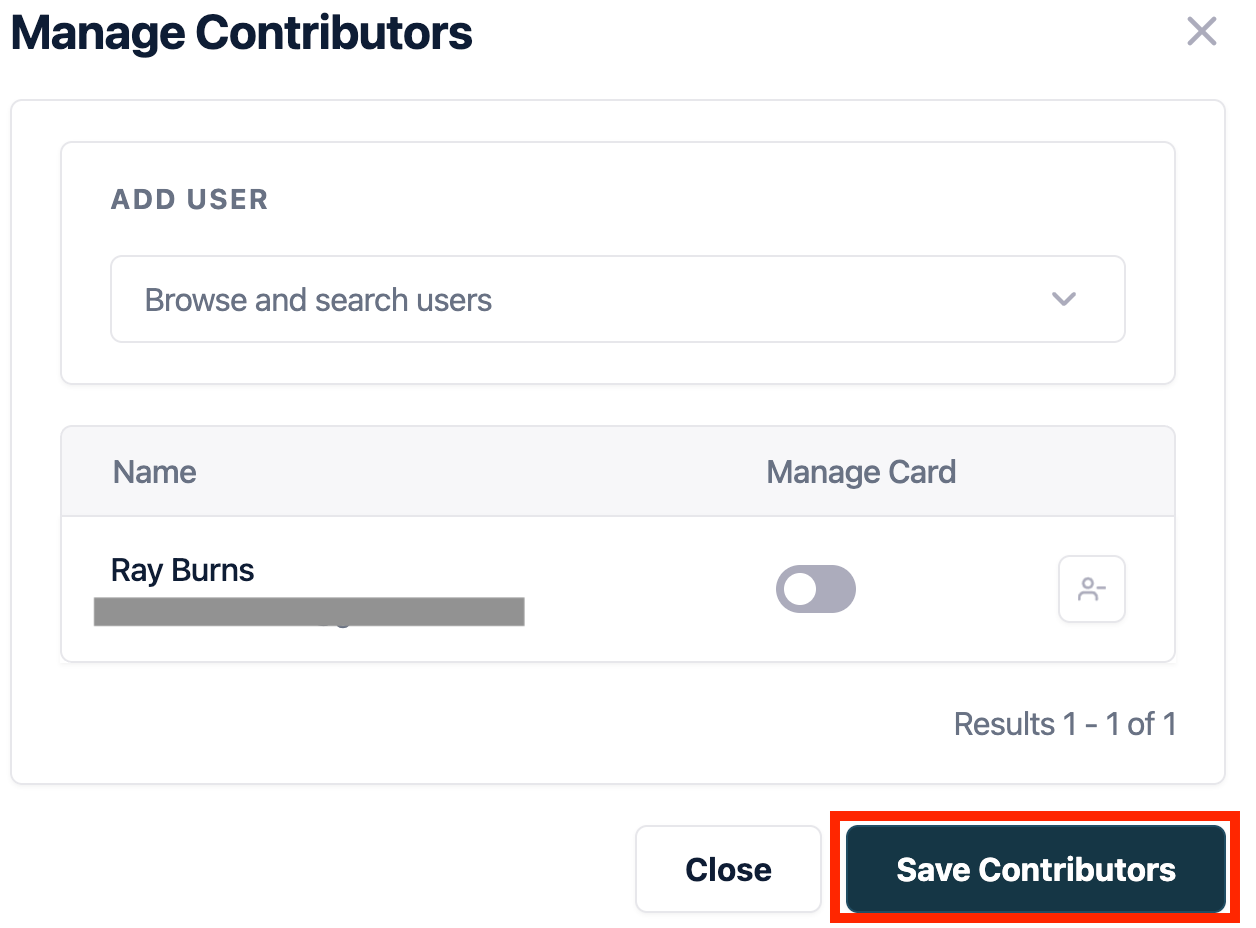Click blank area inside the ADD USER card

click(700, 200)
